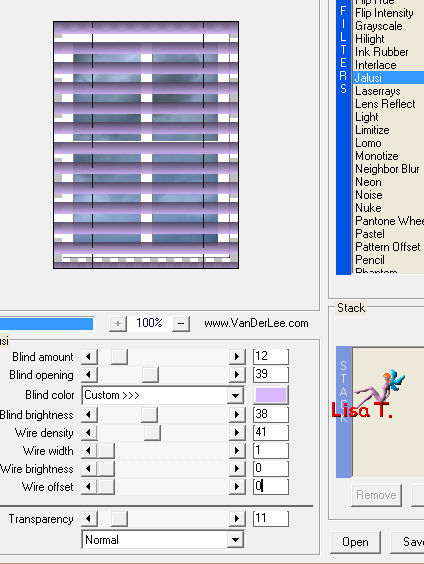This screenshot has width=424, height=564.
Task: Increase Wire density with right arrow
Action: tap(237, 432)
